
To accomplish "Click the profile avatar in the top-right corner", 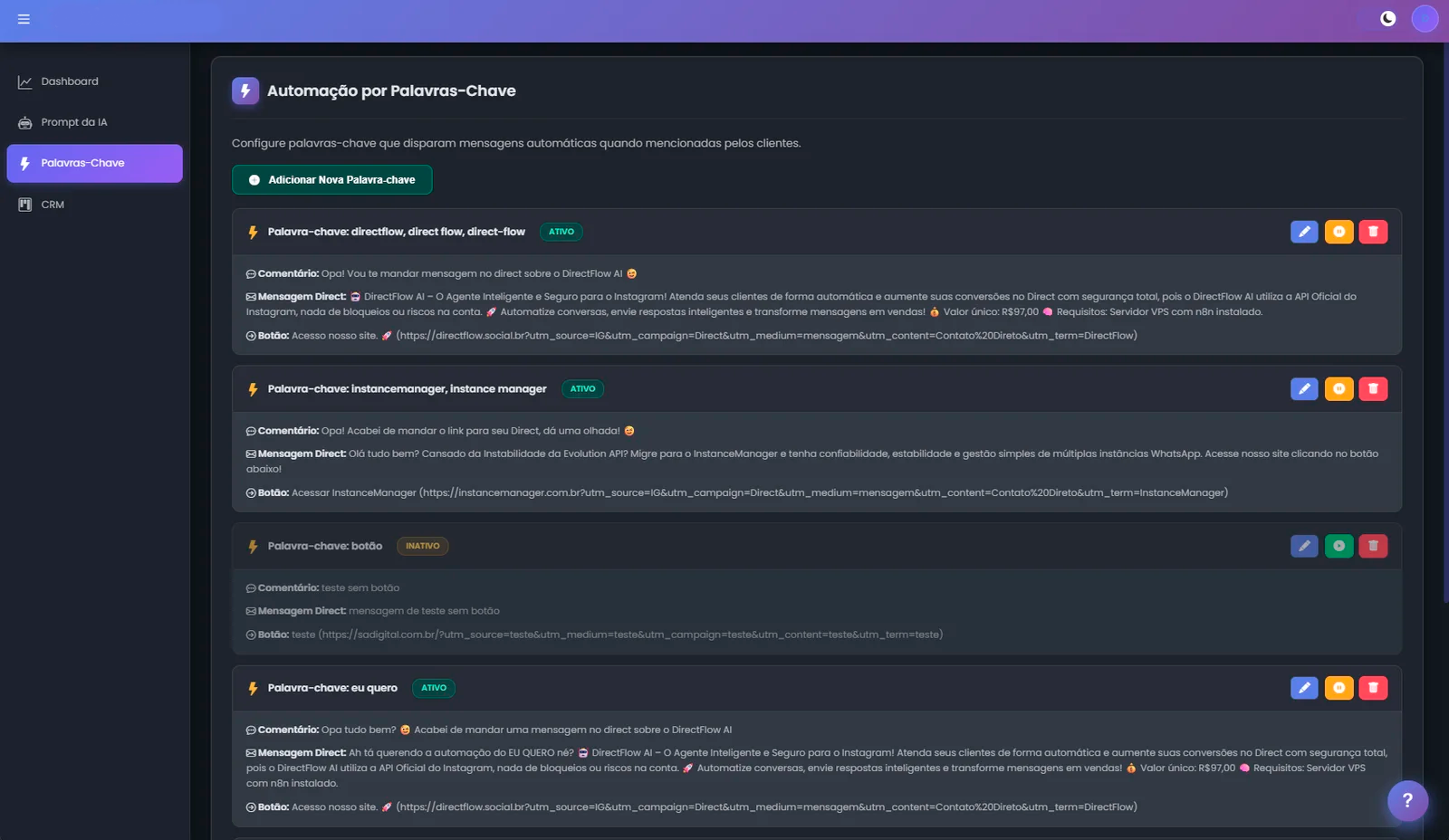I will tap(1425, 18).
